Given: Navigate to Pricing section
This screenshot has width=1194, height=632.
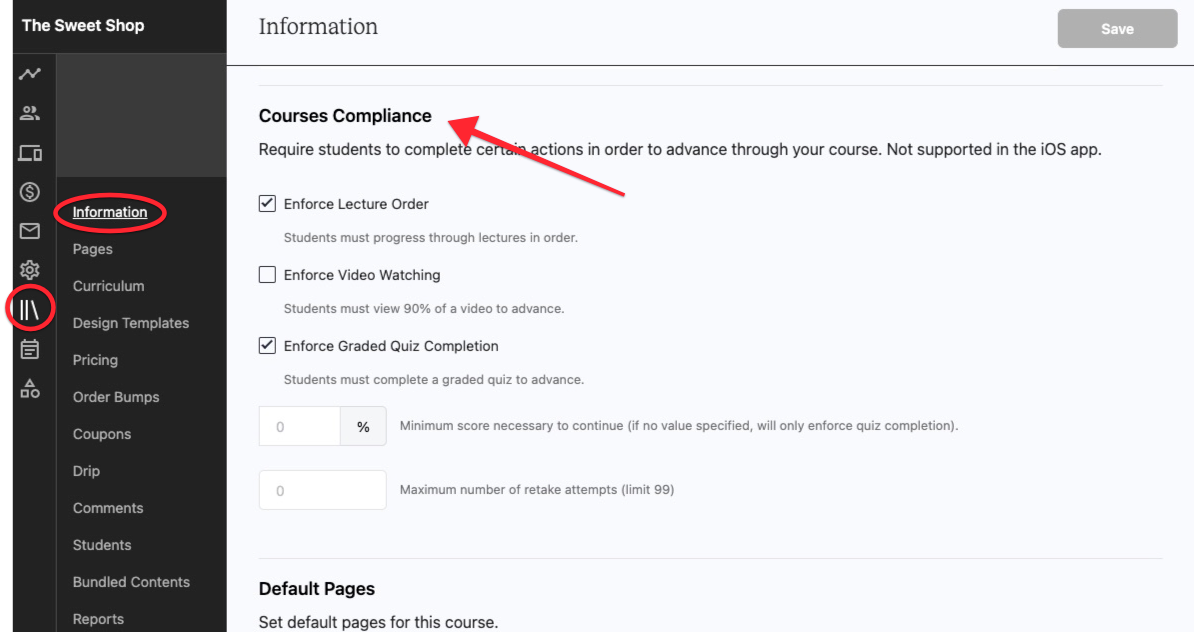Looking at the screenshot, I should click(x=95, y=360).
